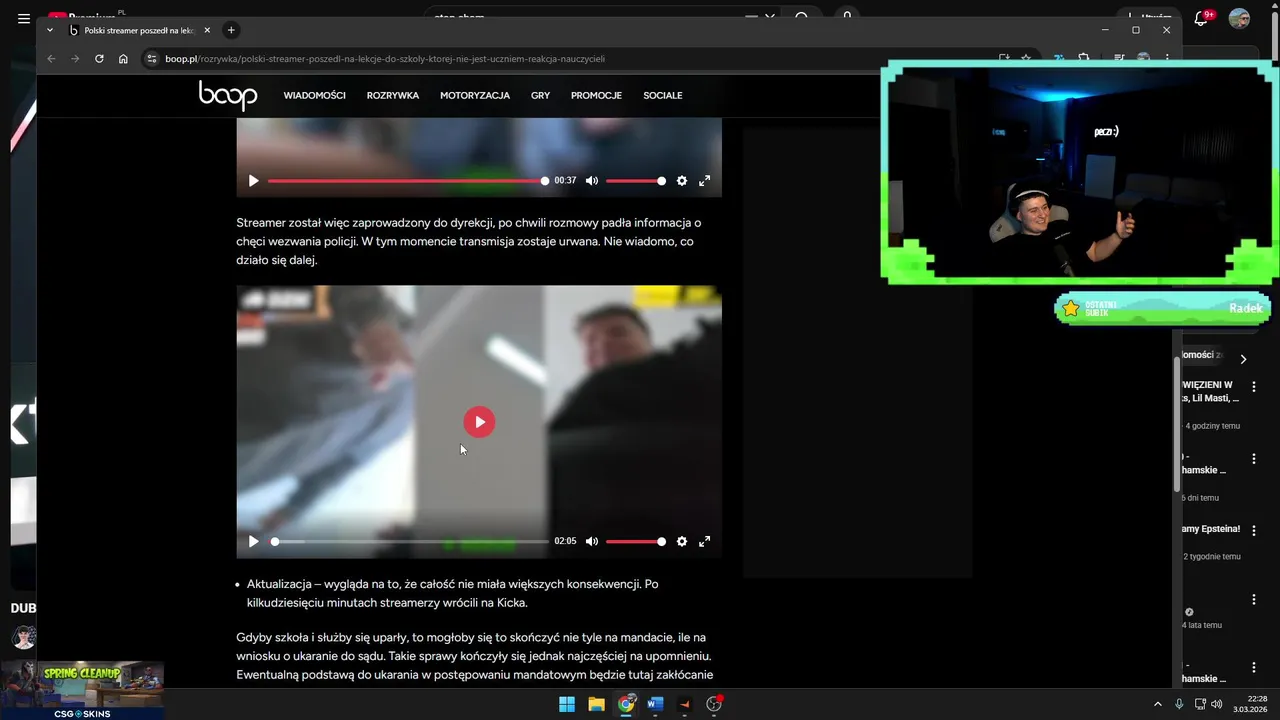Open the browser home page

click(123, 59)
